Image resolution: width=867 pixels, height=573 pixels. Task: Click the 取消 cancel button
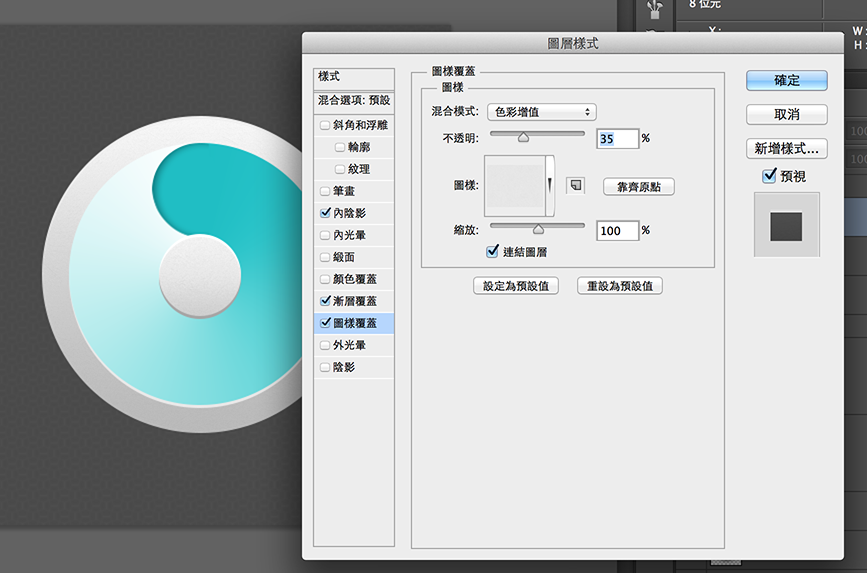[787, 114]
